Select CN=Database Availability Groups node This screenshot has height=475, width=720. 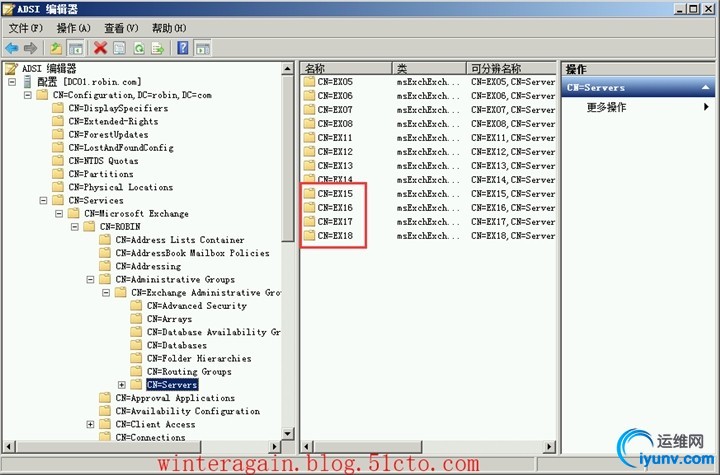(213, 332)
